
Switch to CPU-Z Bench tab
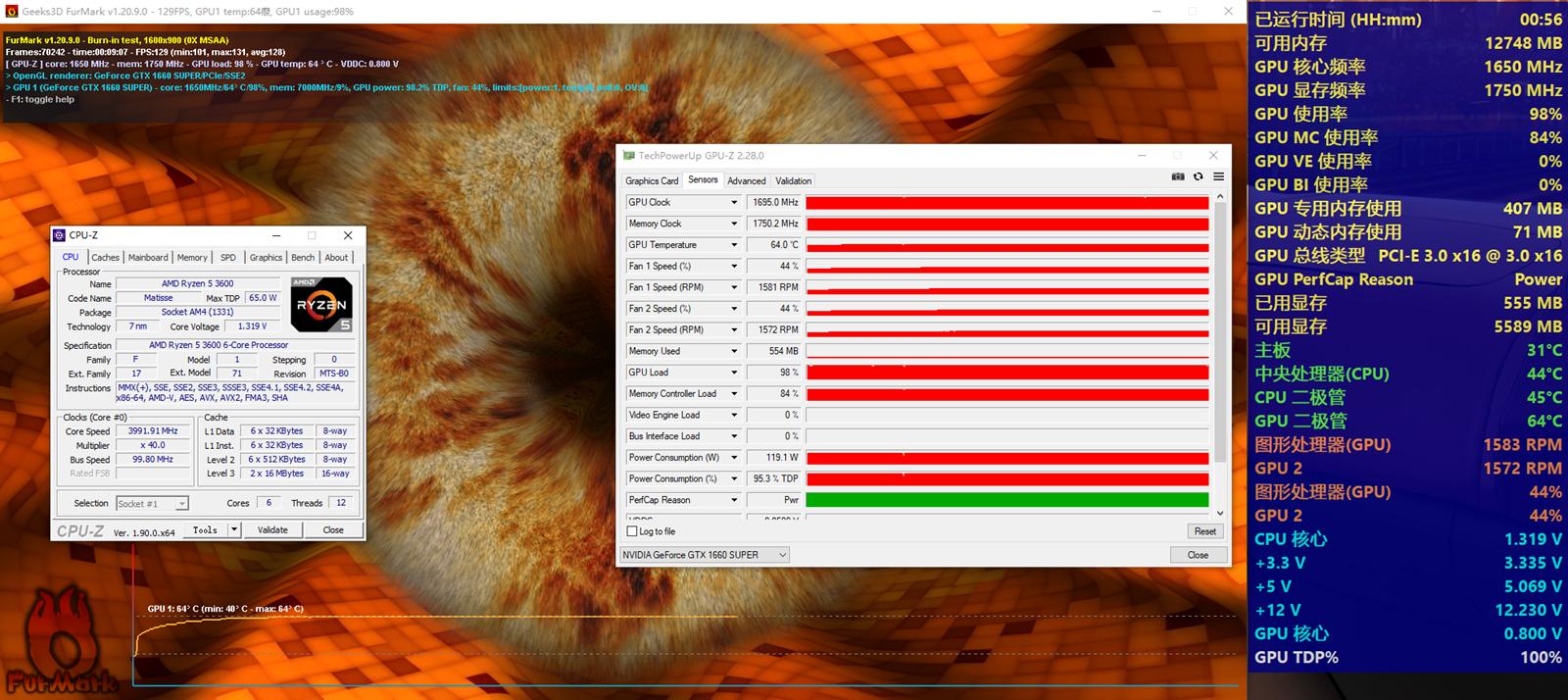pyautogui.click(x=304, y=258)
